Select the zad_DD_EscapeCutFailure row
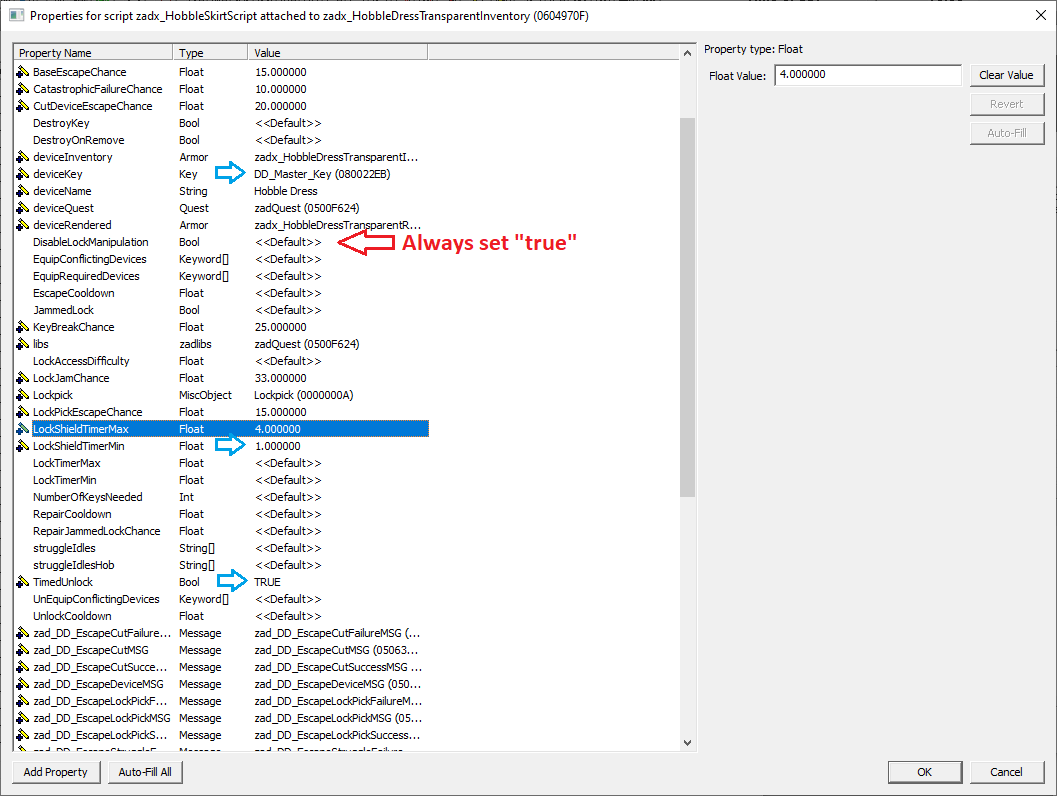 [222, 633]
